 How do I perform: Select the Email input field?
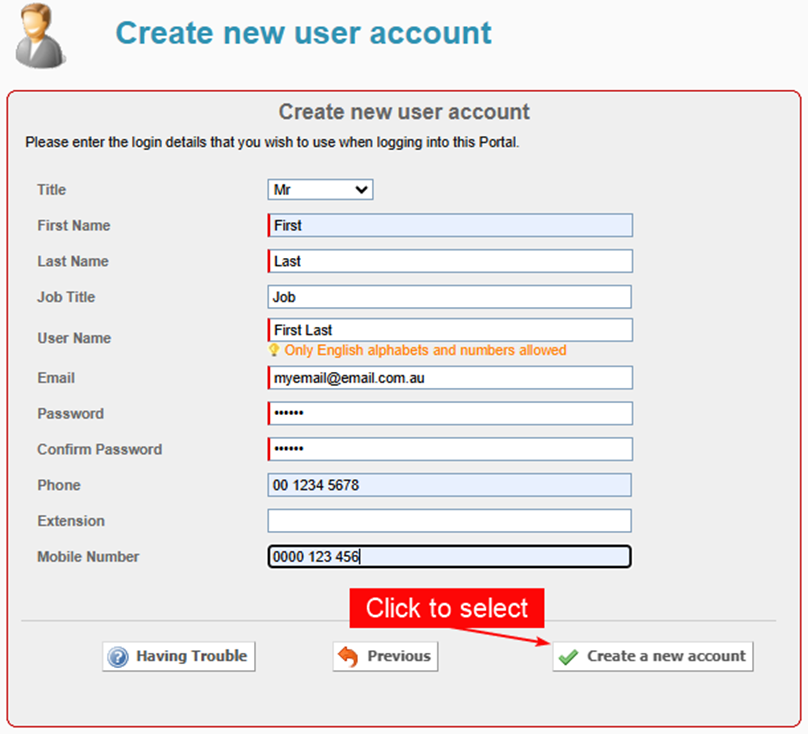coord(450,377)
